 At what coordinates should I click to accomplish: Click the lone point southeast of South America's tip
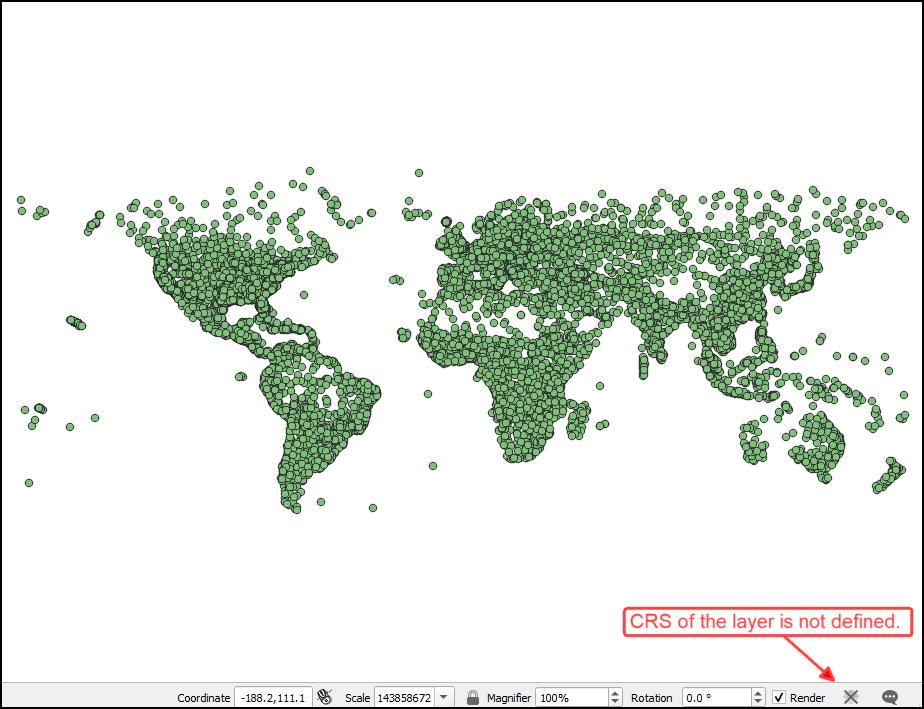[373, 507]
